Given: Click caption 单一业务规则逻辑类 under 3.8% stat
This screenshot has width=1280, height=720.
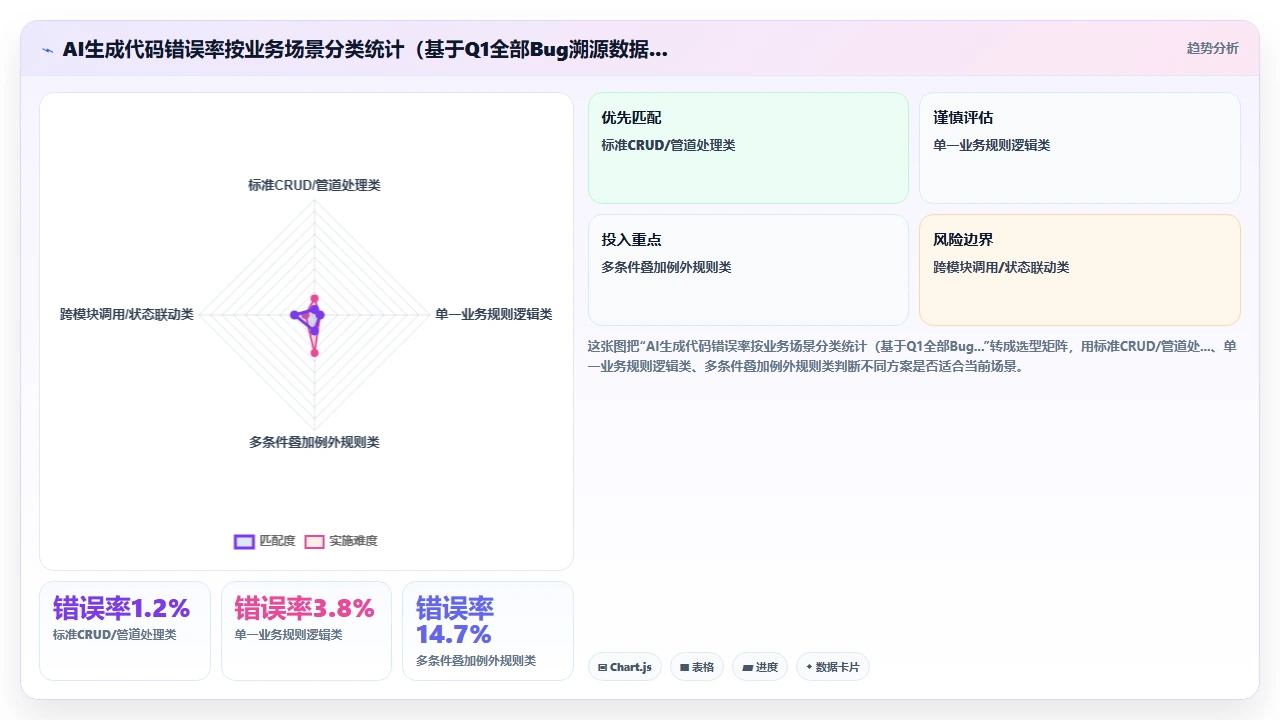Looking at the screenshot, I should (x=288, y=635).
